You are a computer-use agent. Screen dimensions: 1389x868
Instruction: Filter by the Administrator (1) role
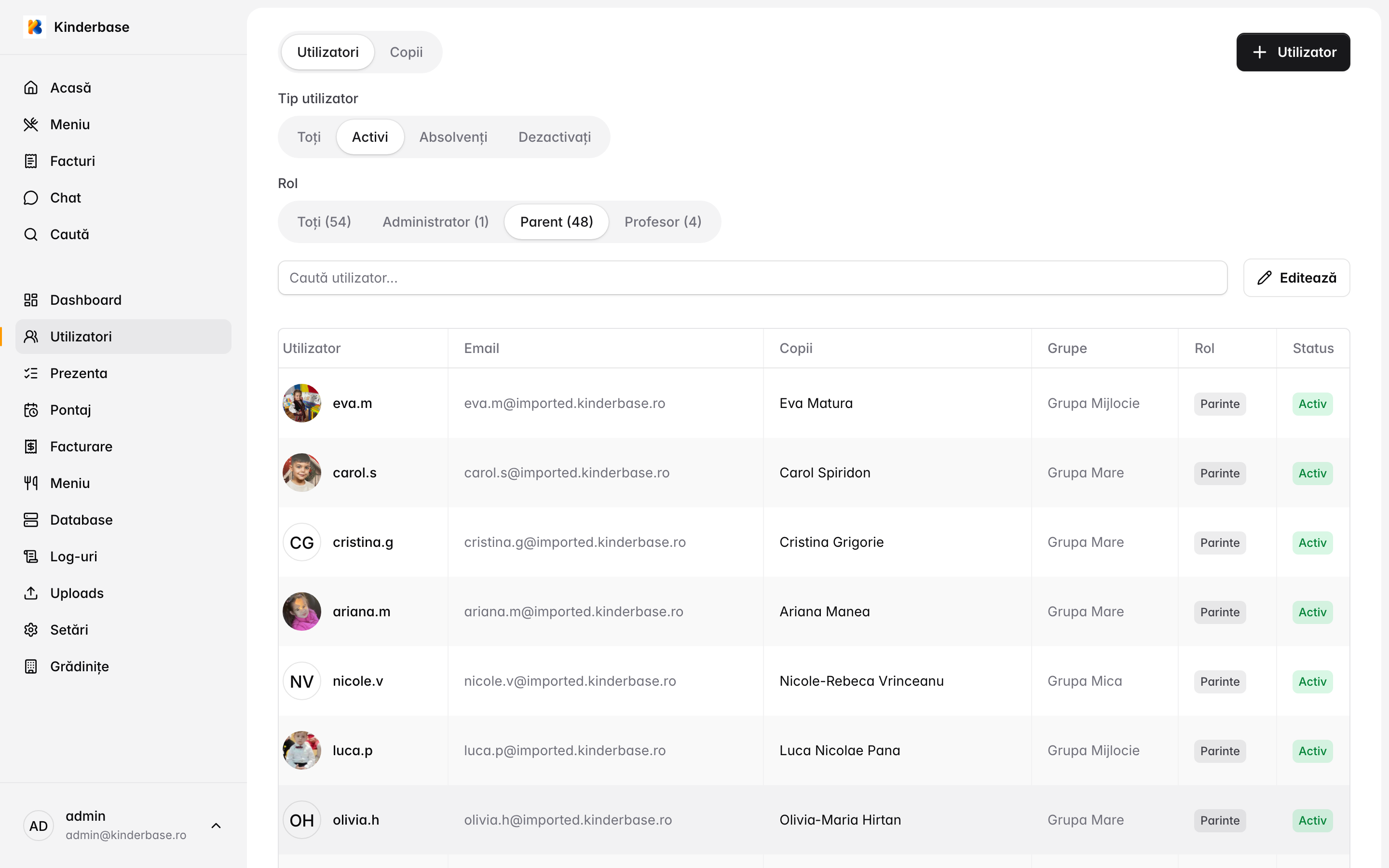(x=435, y=222)
